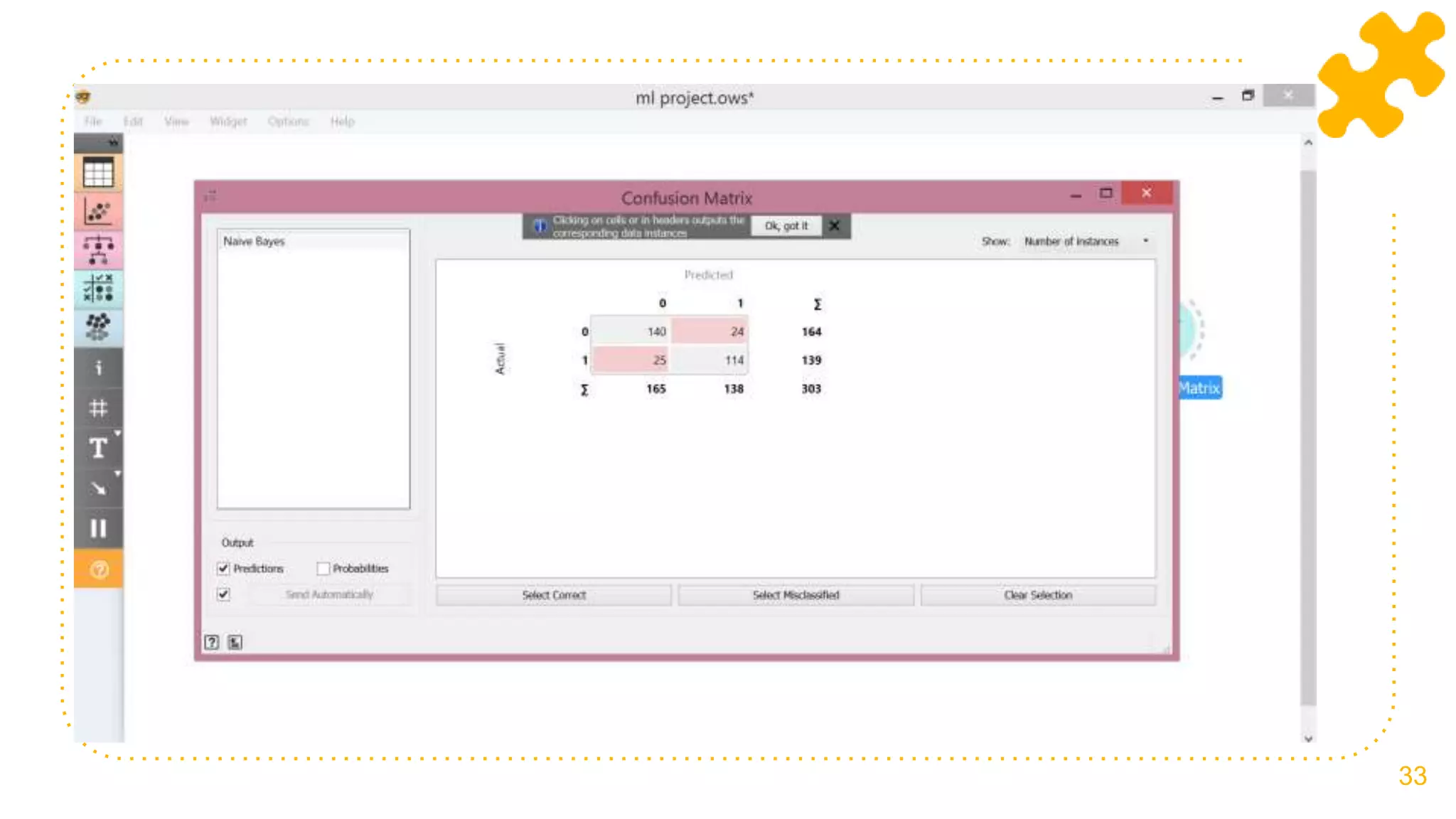Click the info 'i' toolbar icon
1456x819 pixels.
[x=98, y=368]
